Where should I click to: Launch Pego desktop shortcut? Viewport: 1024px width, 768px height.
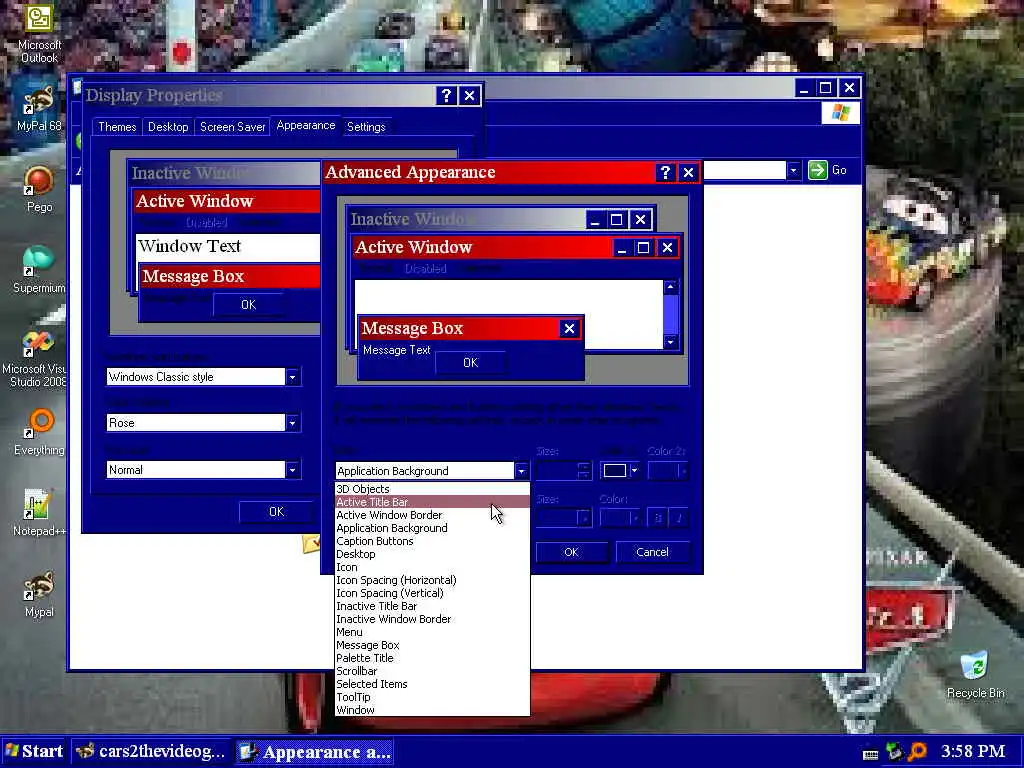(39, 189)
